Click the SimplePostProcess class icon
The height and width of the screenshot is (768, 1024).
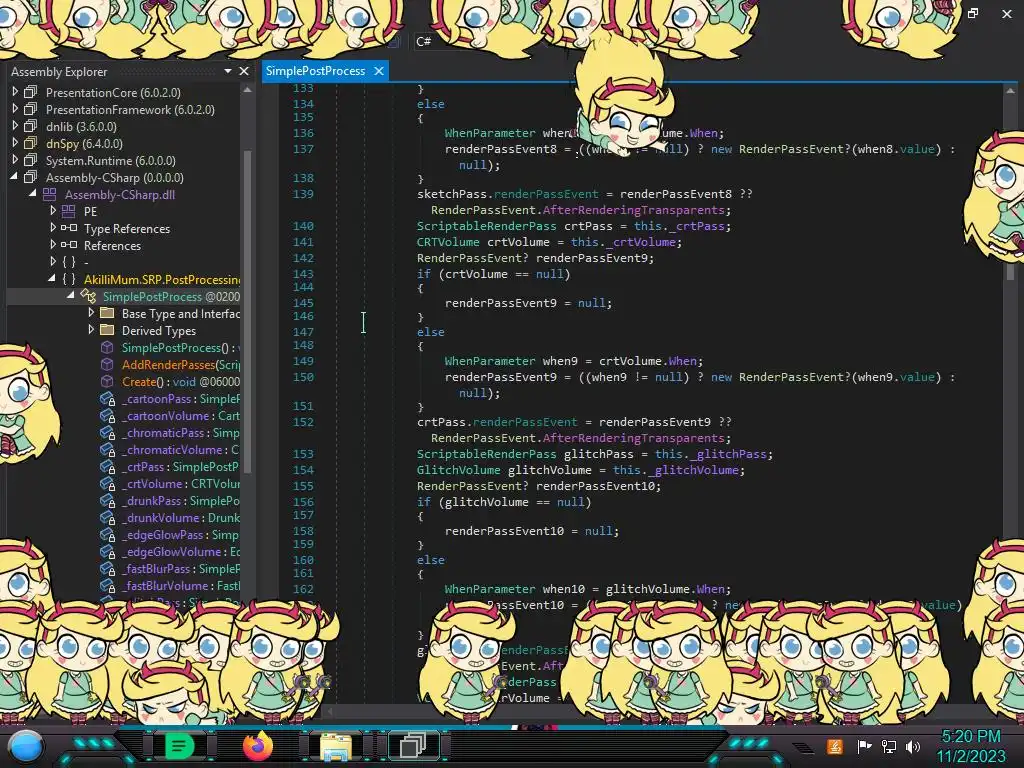coord(88,296)
